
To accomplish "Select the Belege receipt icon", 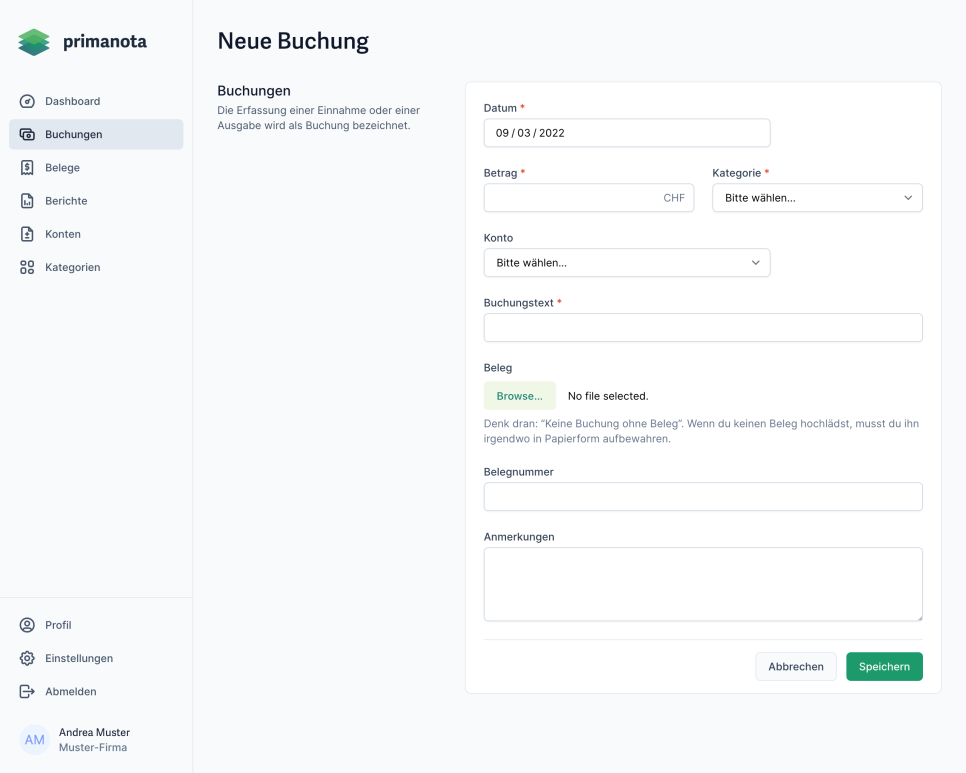I will pyautogui.click(x=28, y=168).
